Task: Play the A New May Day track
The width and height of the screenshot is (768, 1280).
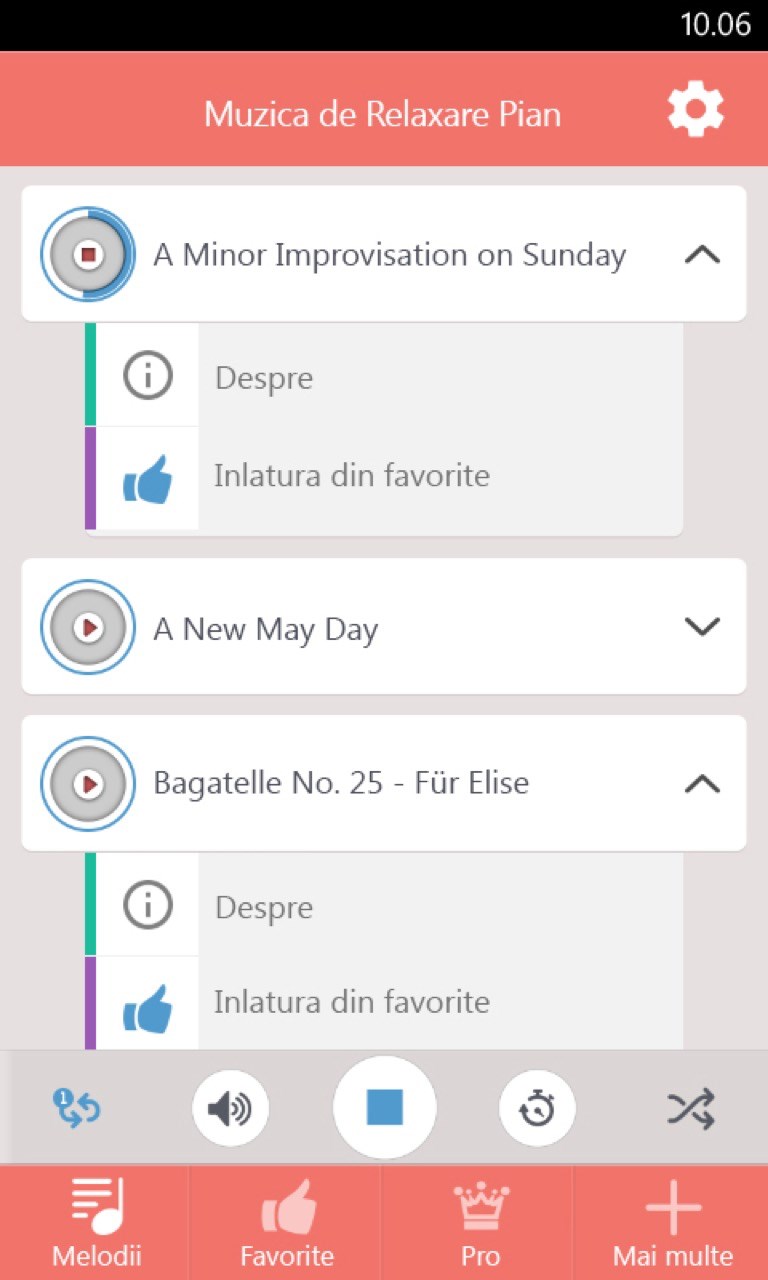Action: click(x=88, y=627)
